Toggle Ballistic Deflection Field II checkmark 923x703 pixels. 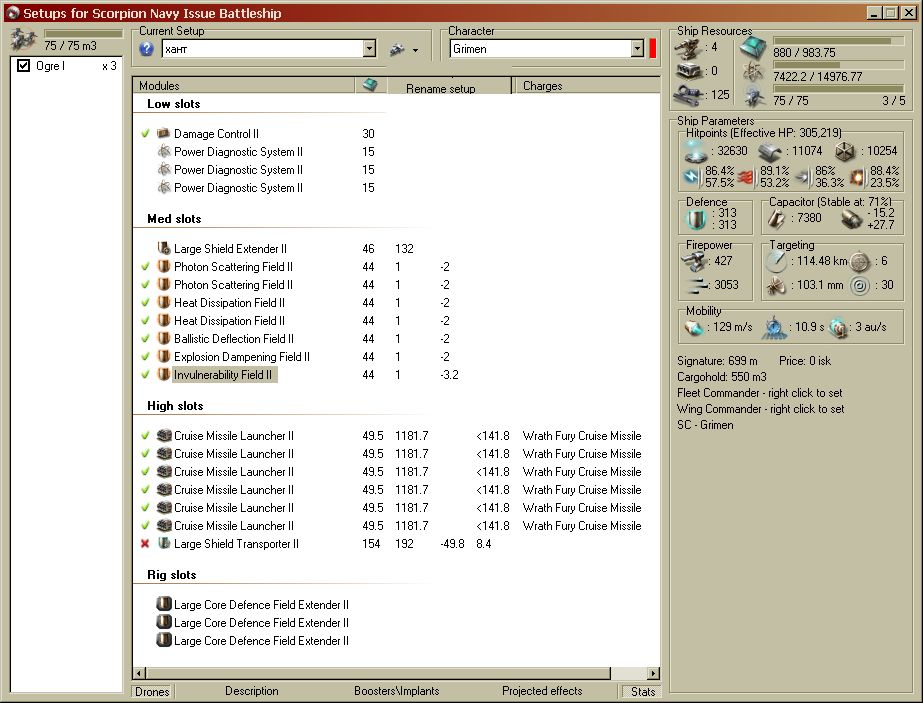tap(145, 339)
